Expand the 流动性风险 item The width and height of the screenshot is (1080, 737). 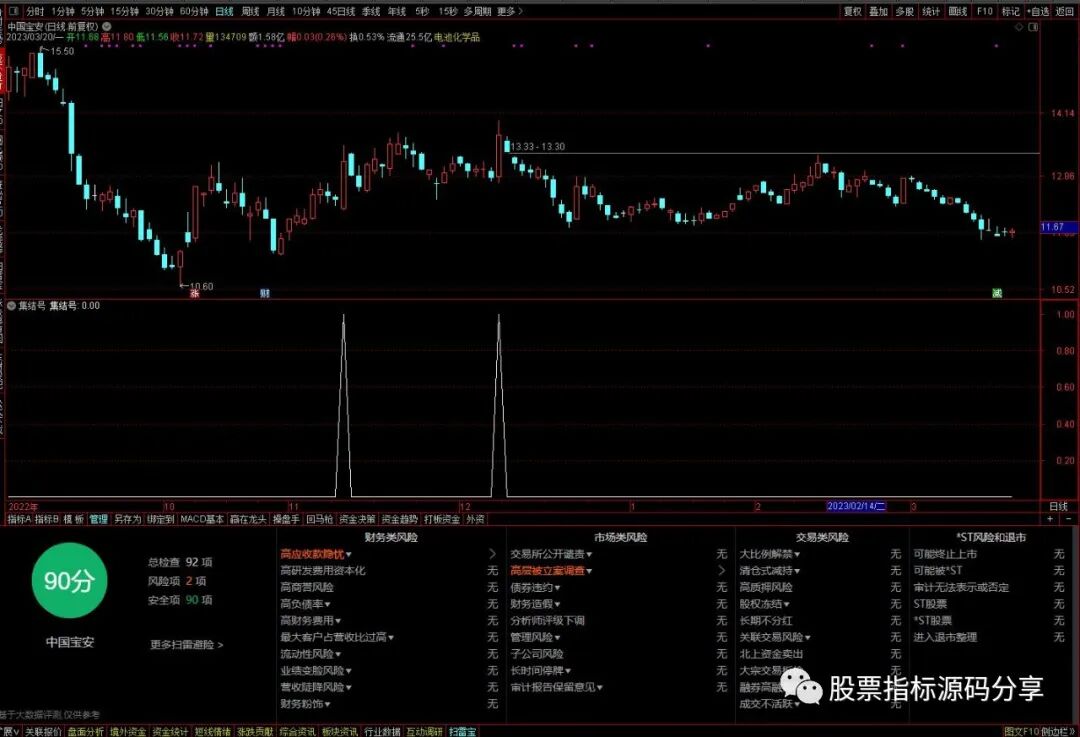pyautogui.click(x=311, y=654)
